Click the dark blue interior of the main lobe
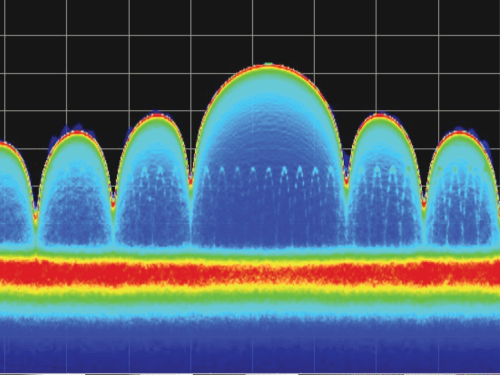Image resolution: width=500 pixels, height=375 pixels. pos(267,140)
